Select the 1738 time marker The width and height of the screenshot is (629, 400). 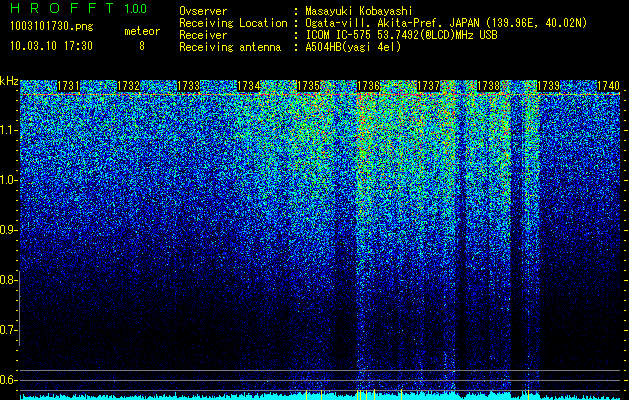pyautogui.click(x=488, y=86)
